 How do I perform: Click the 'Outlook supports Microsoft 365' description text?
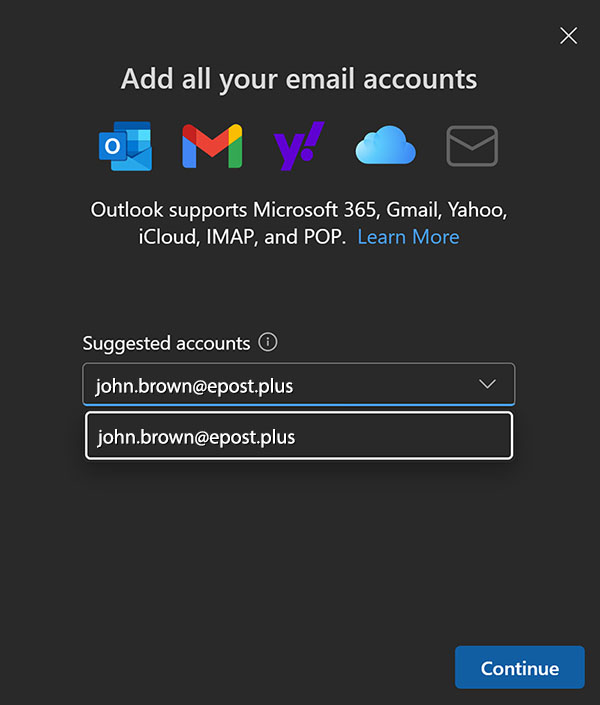pos(299,223)
